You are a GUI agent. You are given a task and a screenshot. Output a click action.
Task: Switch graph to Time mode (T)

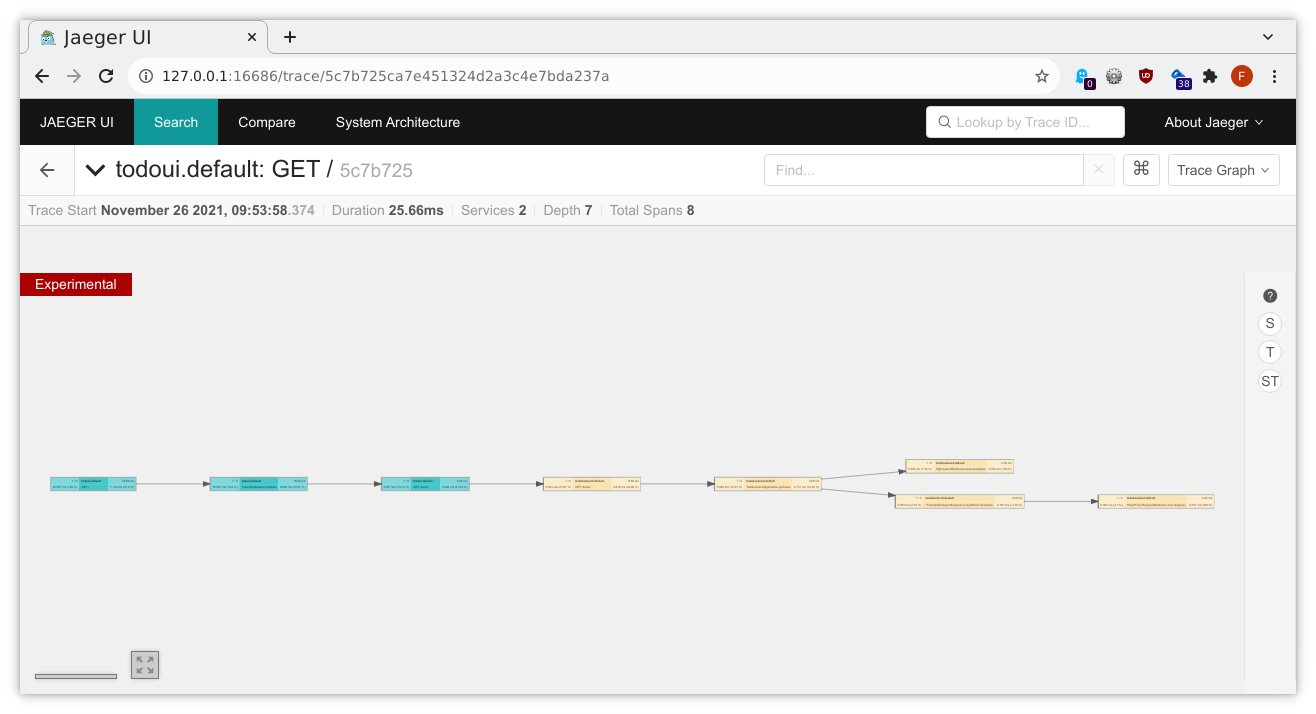coord(1270,352)
